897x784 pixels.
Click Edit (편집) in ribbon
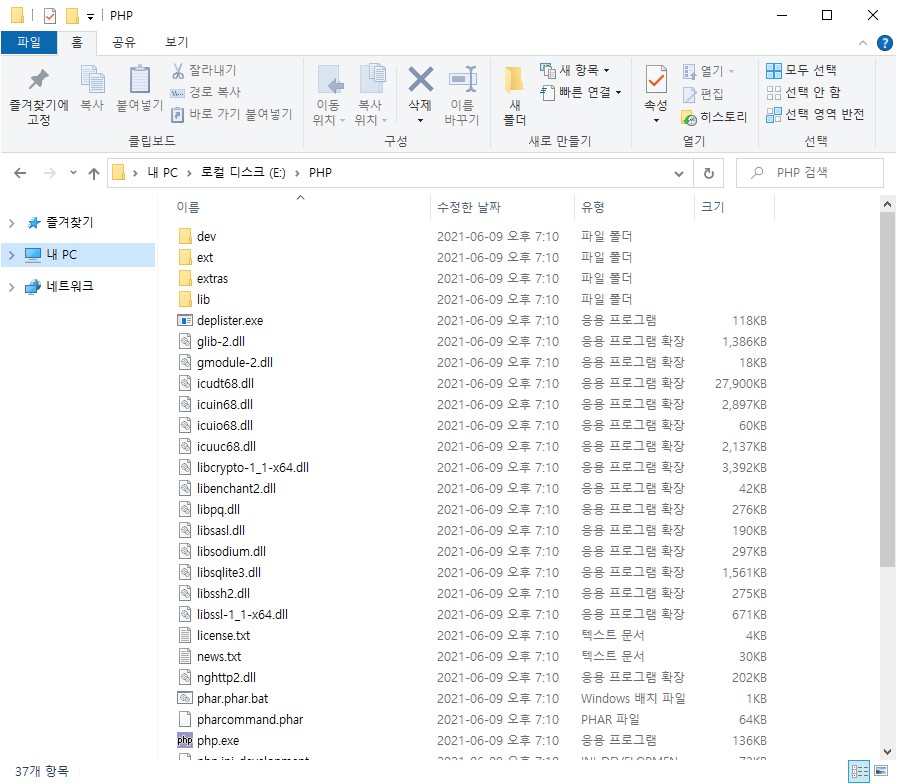click(704, 94)
